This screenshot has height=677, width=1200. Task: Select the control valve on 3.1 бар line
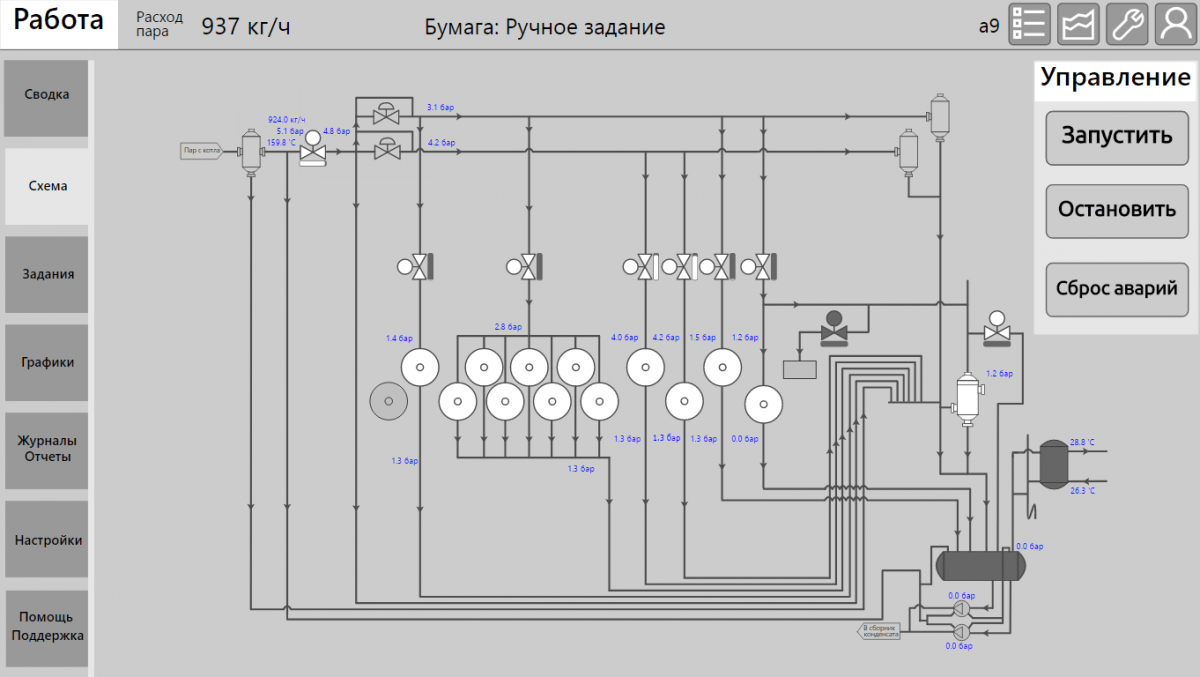(x=386, y=114)
